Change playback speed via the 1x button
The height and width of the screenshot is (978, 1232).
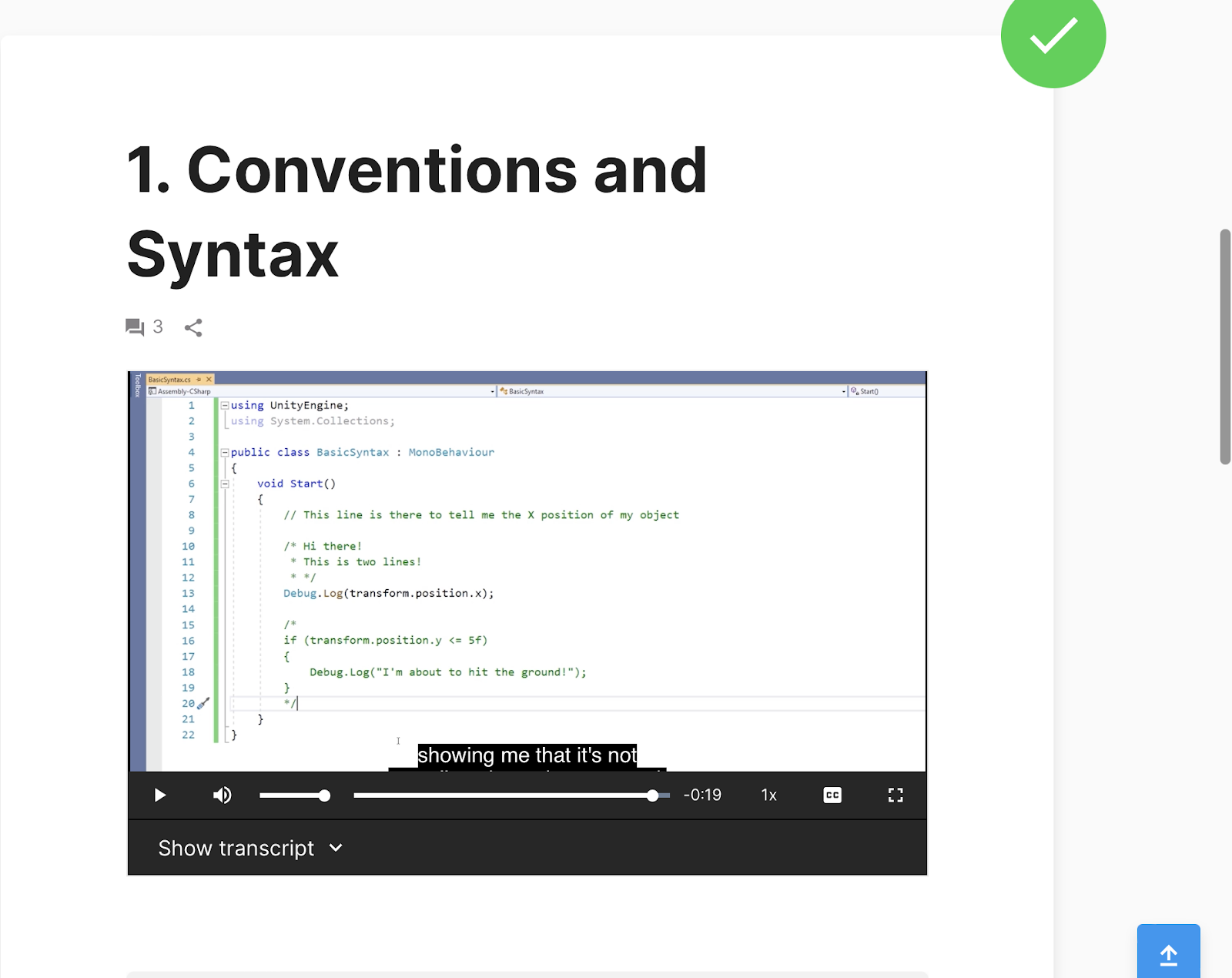[x=768, y=795]
